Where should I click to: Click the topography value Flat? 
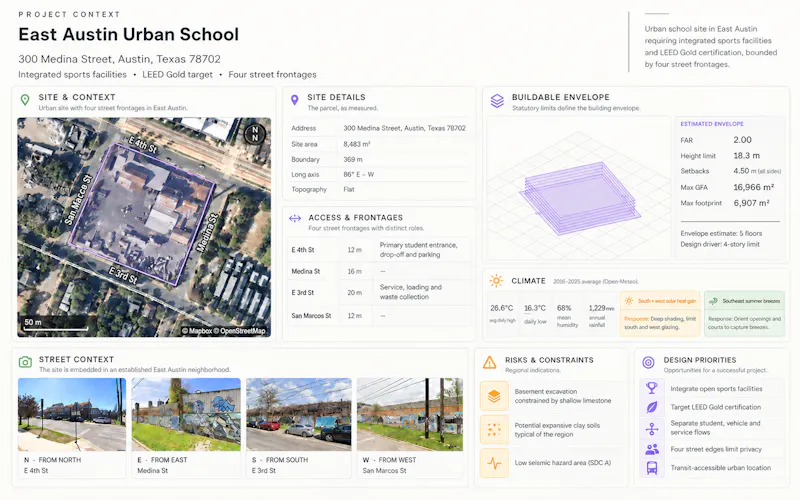(349, 189)
